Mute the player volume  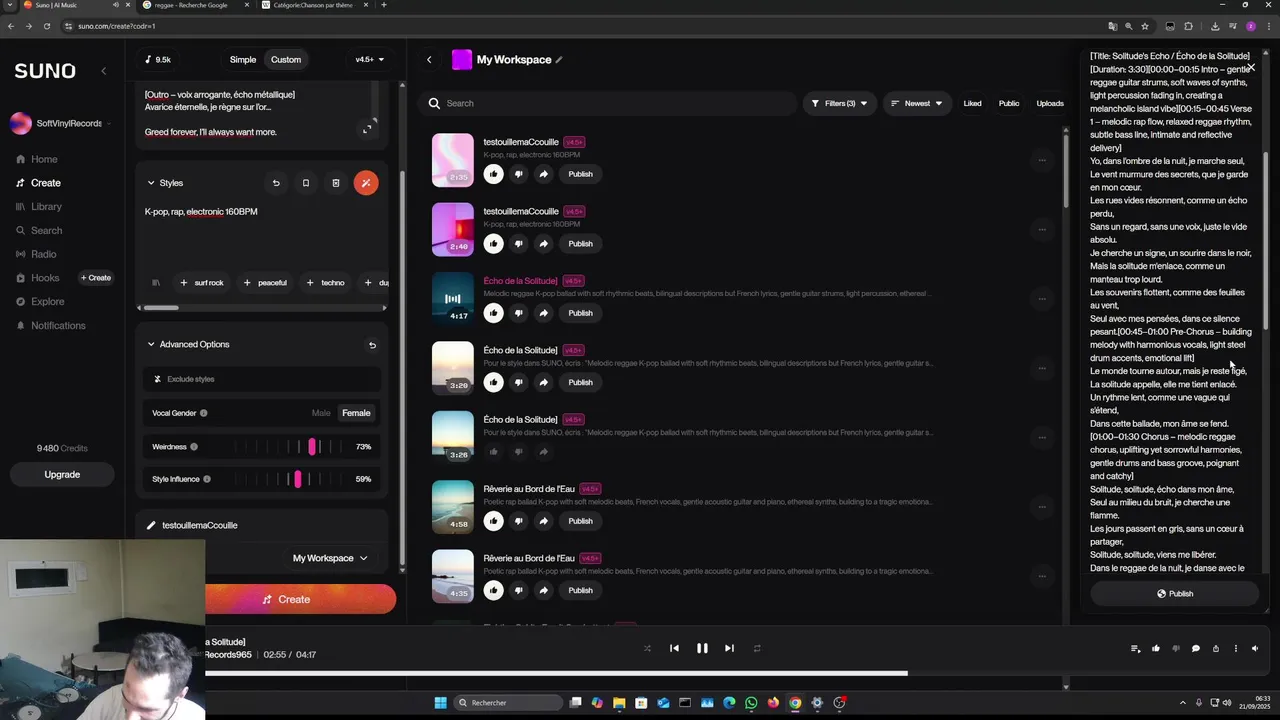tap(1255, 648)
